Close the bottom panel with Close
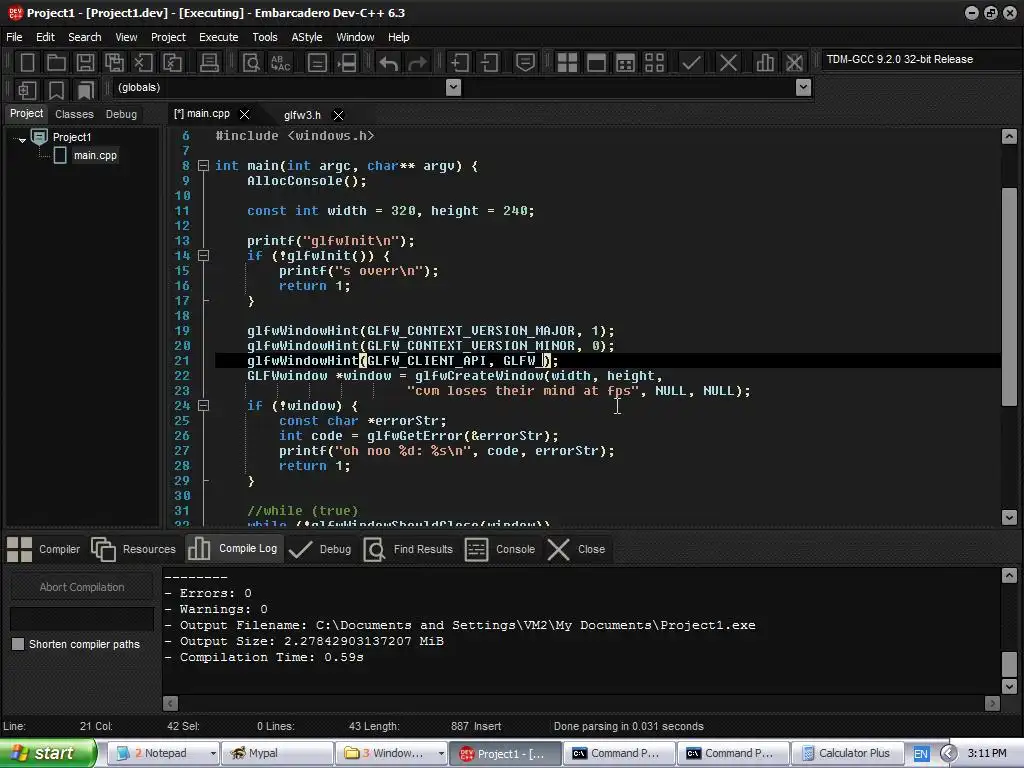The height and width of the screenshot is (768, 1024). click(576, 549)
